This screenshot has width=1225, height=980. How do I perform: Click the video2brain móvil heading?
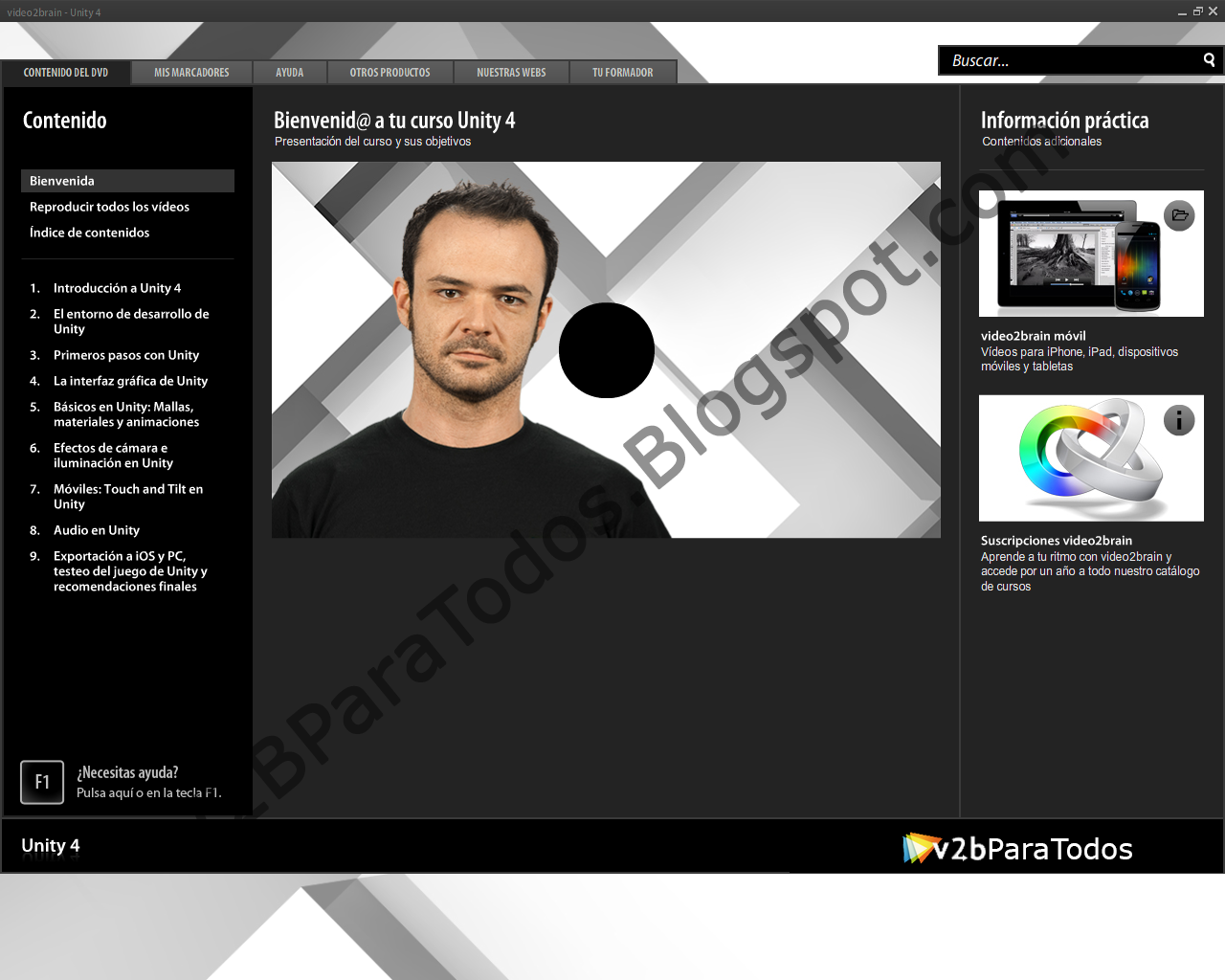point(1033,336)
